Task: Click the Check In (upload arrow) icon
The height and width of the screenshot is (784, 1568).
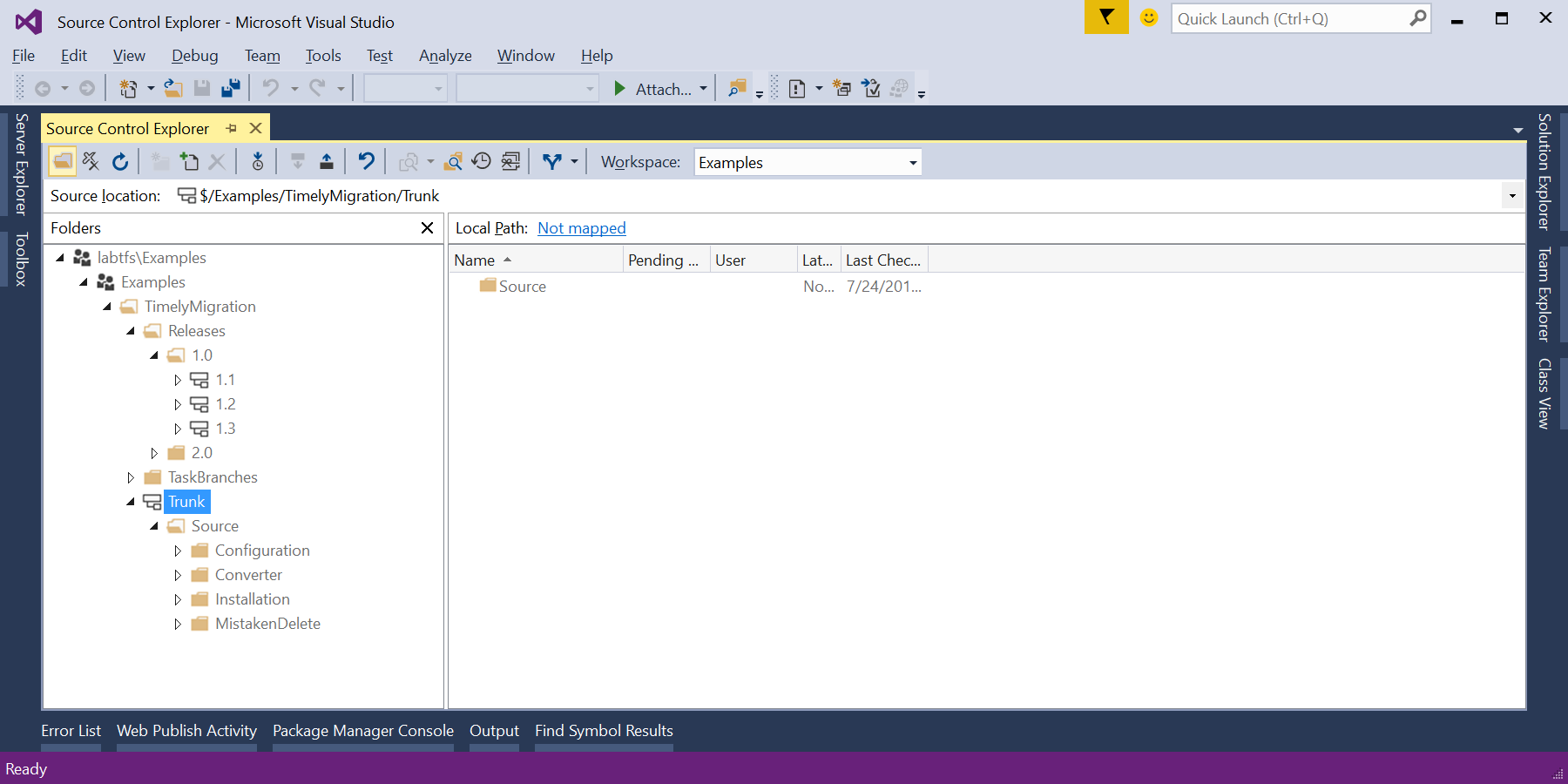Action: click(x=326, y=161)
